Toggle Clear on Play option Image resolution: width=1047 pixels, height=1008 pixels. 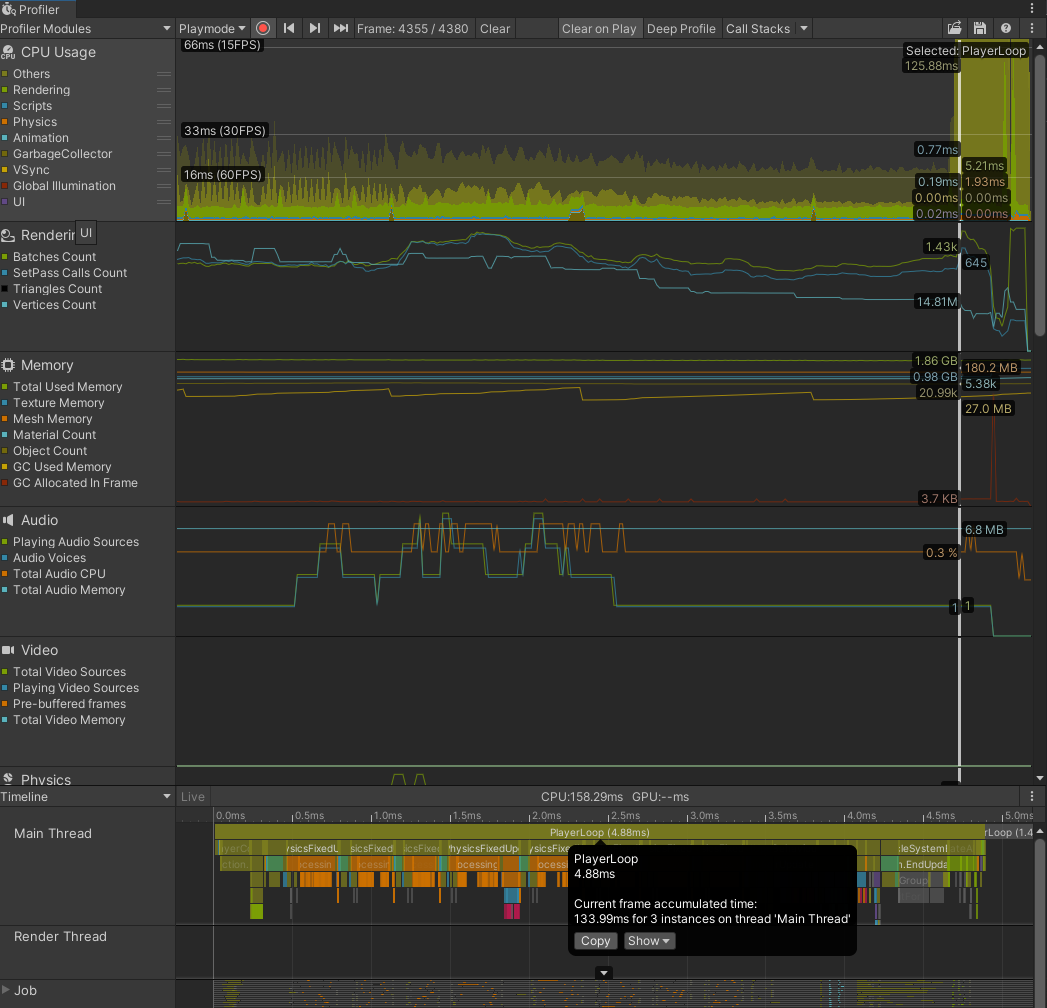(599, 29)
